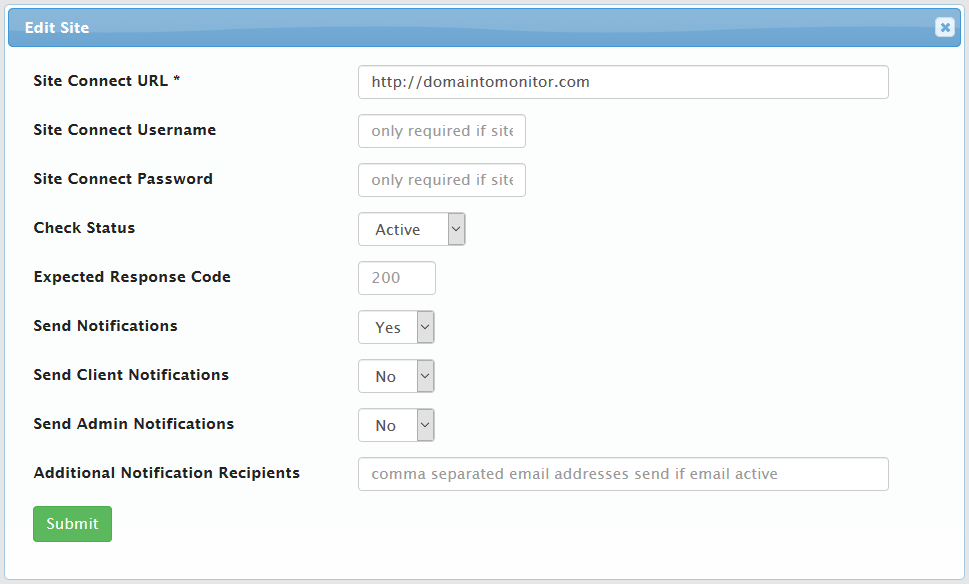Click the Site Connect Username field
This screenshot has height=584, width=969.
click(x=441, y=131)
